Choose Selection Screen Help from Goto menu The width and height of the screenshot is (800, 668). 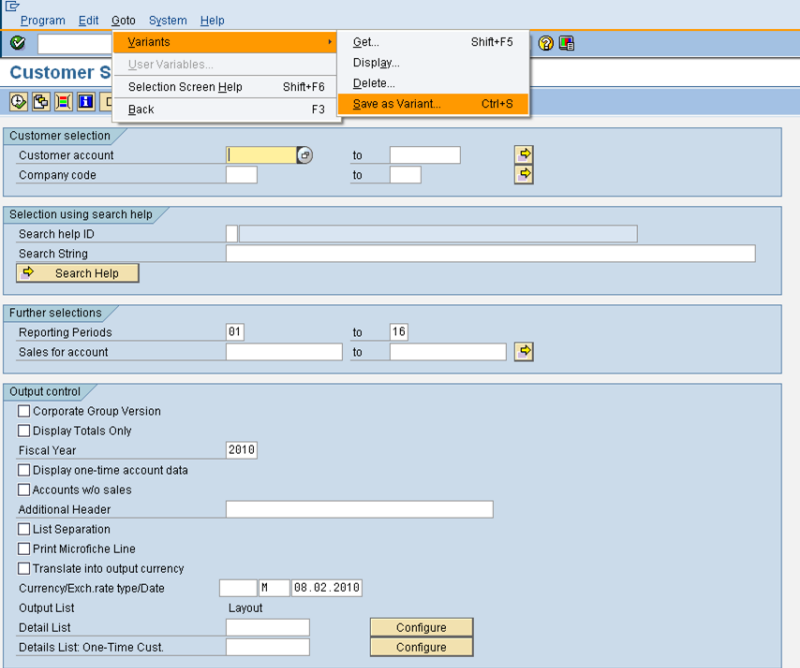coord(185,87)
